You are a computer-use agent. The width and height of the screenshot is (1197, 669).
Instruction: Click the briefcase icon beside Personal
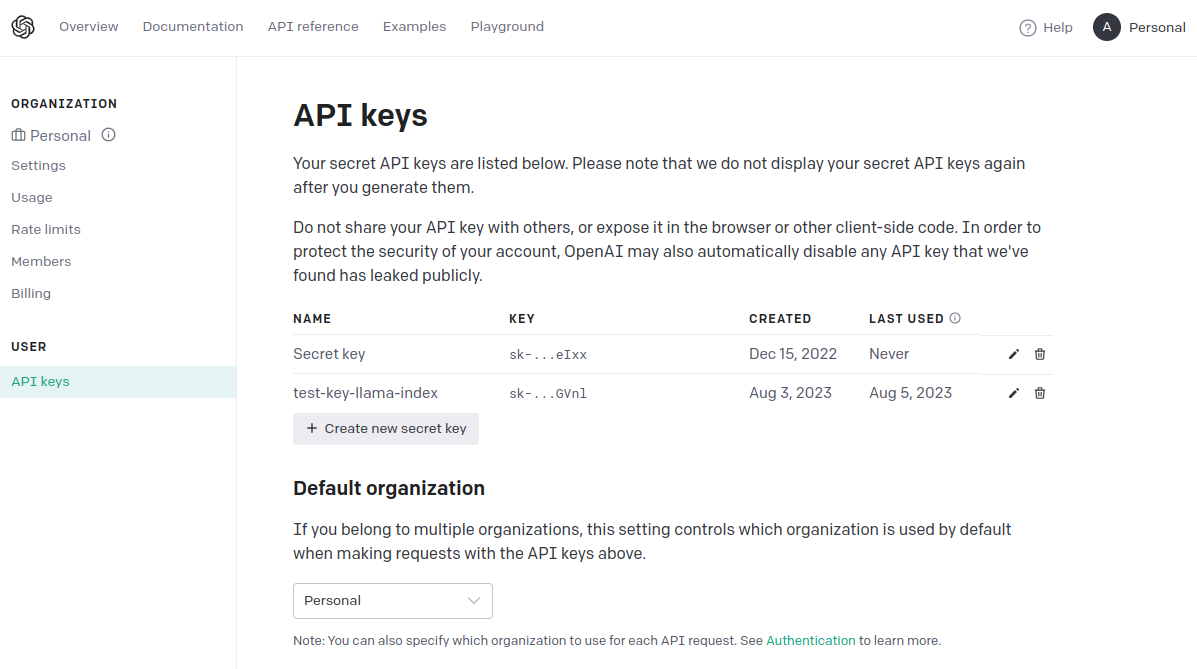(x=18, y=135)
